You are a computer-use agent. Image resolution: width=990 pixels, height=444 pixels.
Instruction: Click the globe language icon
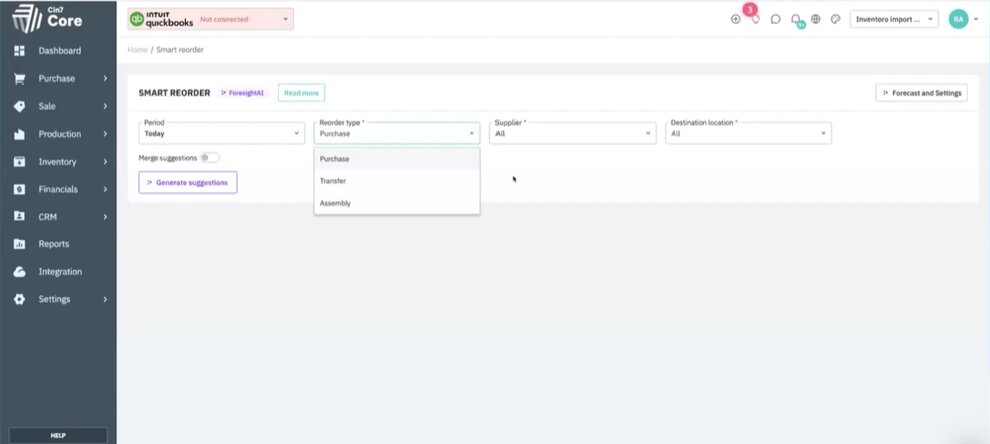click(816, 19)
